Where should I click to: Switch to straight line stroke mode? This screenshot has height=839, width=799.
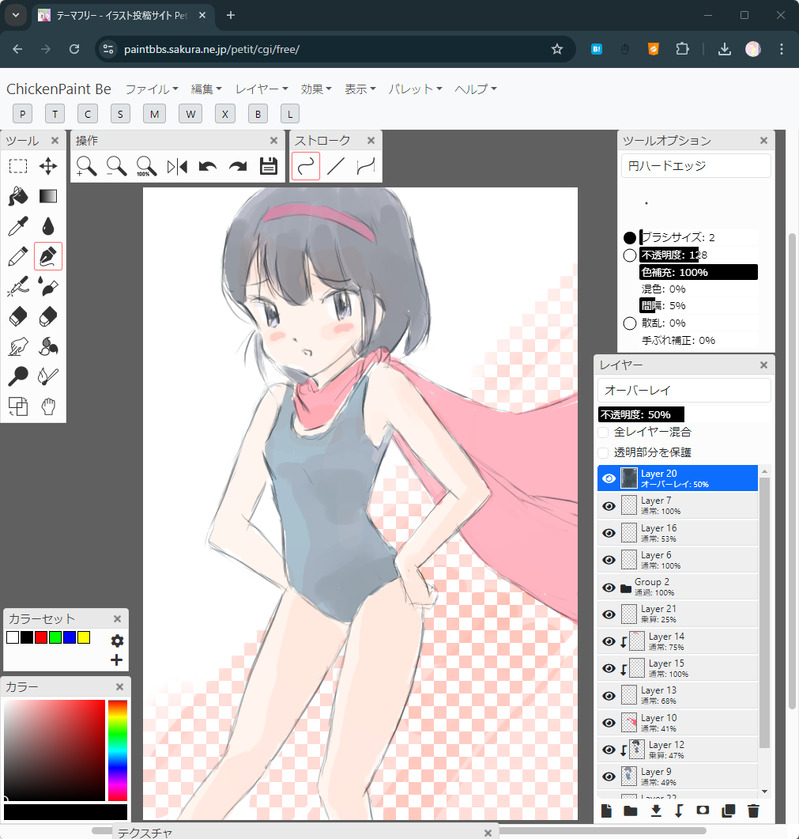coord(336,167)
